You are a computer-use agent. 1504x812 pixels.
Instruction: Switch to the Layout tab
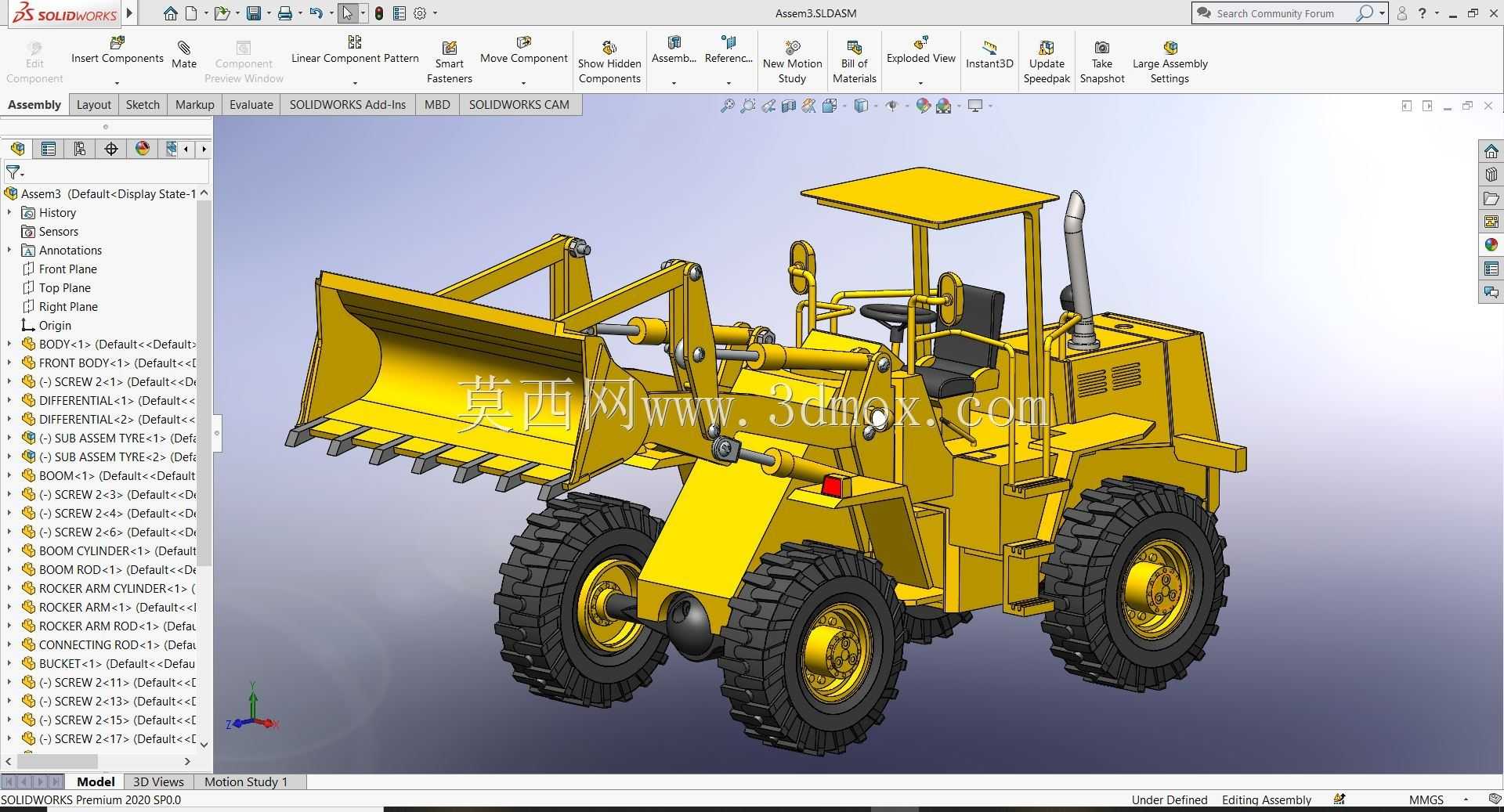click(94, 105)
